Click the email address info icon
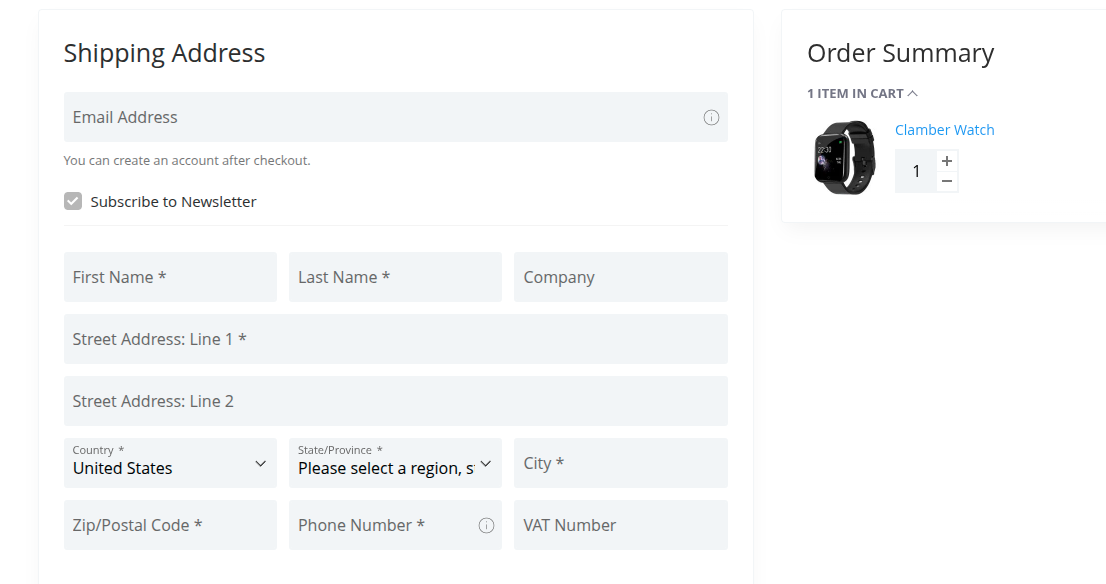1106x584 pixels. [x=711, y=118]
